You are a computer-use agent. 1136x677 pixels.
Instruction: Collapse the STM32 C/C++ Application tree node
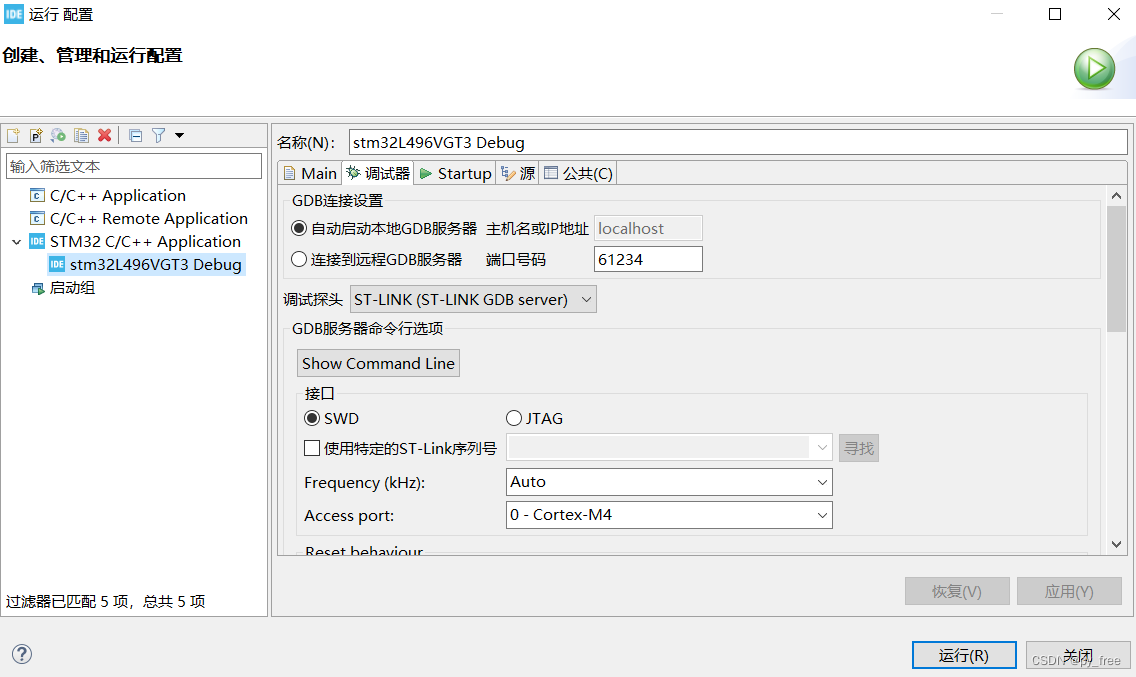17,242
